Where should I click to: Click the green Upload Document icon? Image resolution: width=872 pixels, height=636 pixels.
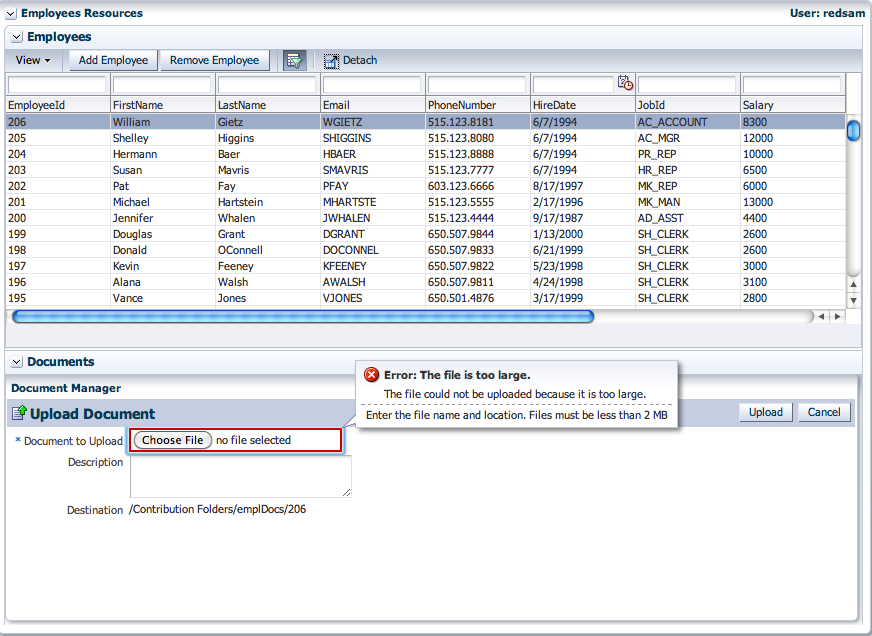click(18, 412)
